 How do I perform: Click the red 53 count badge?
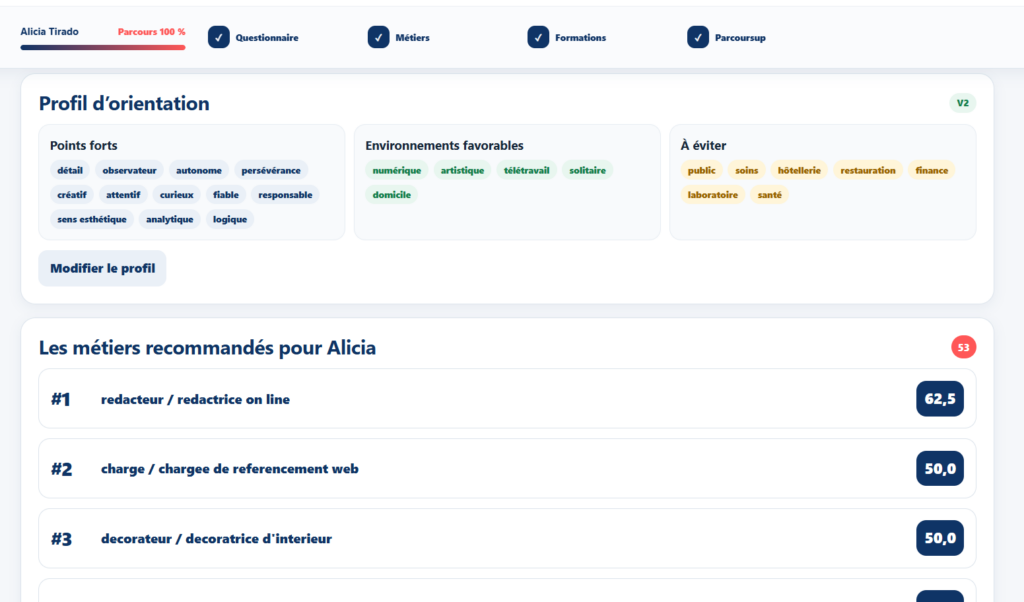tap(963, 347)
